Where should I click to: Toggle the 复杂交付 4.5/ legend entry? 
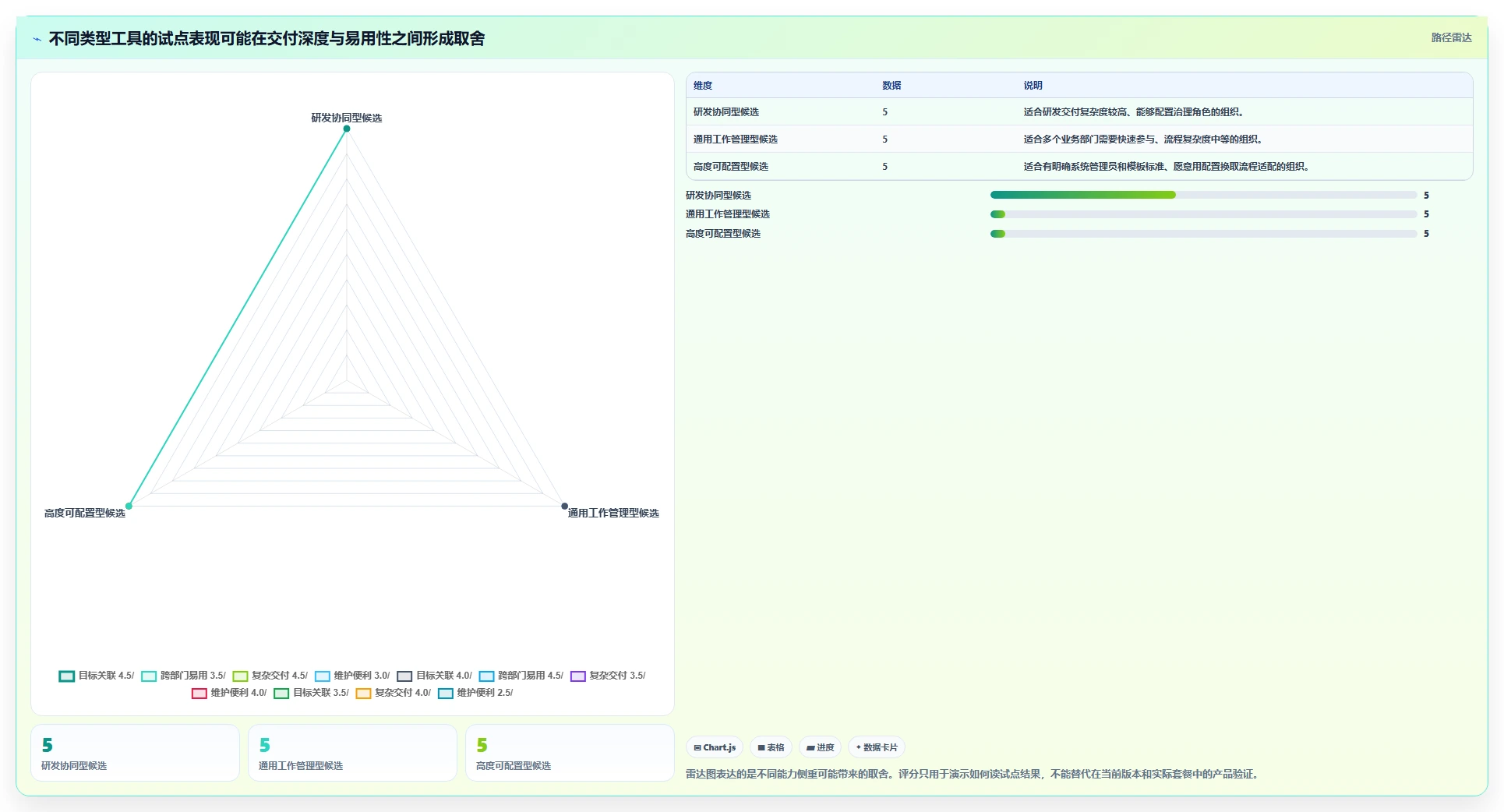coord(270,676)
